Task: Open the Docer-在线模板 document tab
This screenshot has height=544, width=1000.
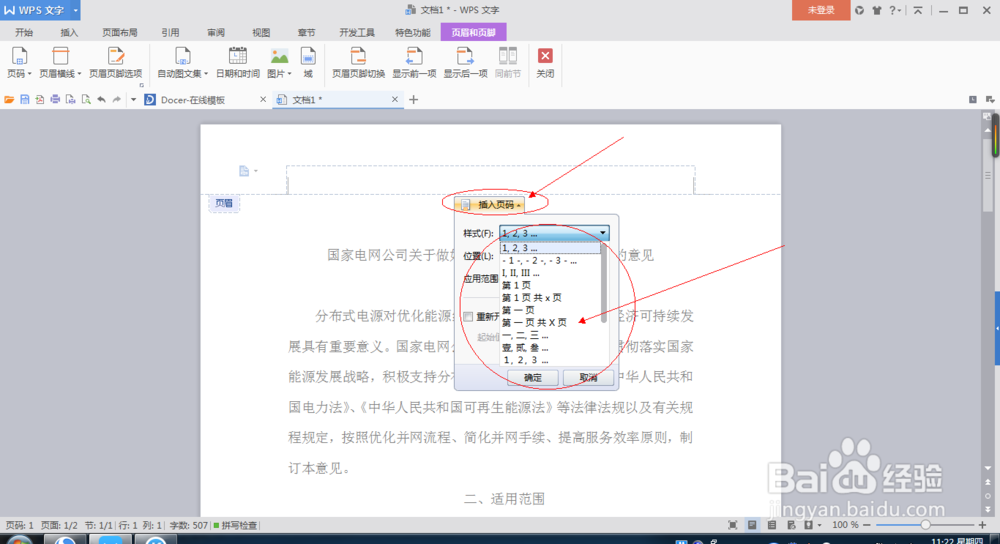Action: point(193,100)
